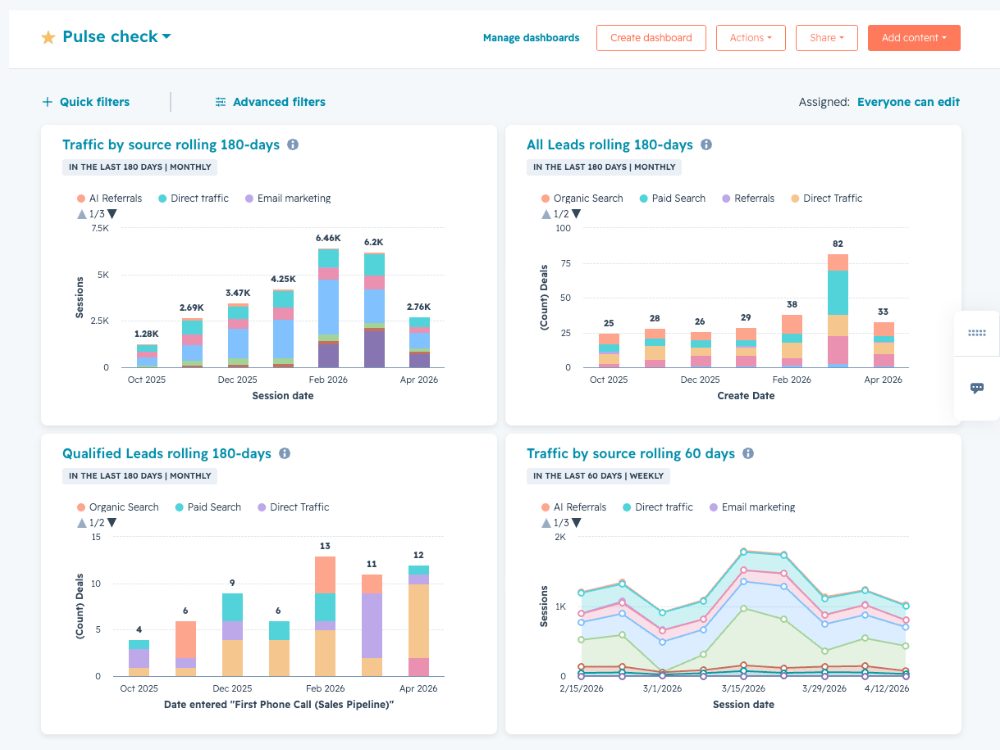The image size is (1000, 750).
Task: Toggle AI Referrals legend in Traffic 180-days chart
Action: click(109, 198)
